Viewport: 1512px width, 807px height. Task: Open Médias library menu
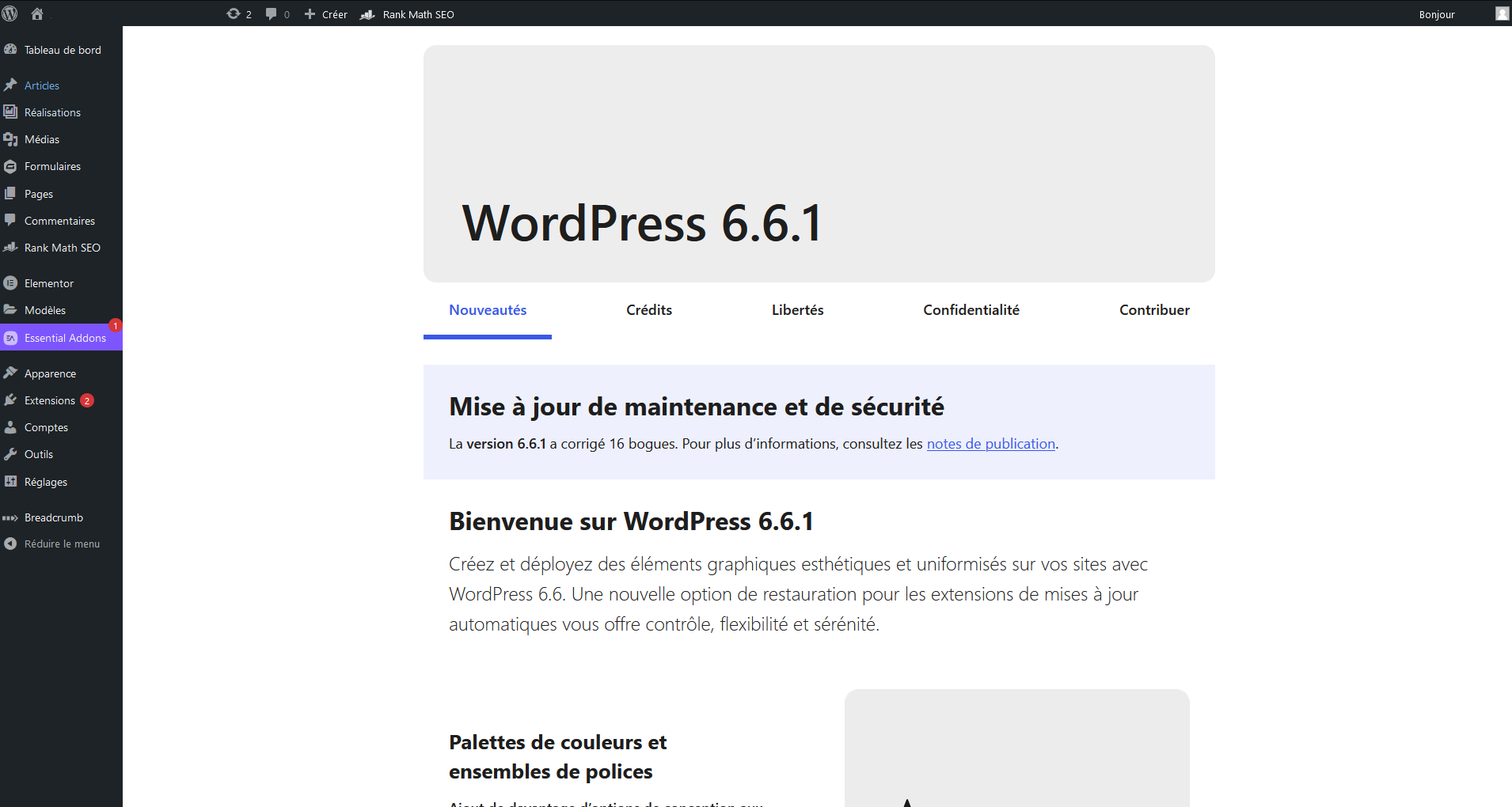[42, 139]
